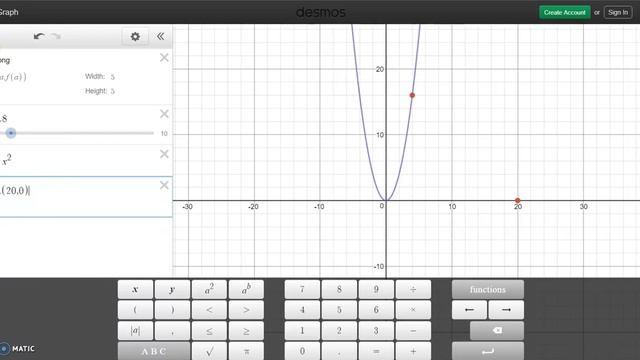Move cursor left with arrow key
This screenshot has width=640, height=360.
[469, 310]
